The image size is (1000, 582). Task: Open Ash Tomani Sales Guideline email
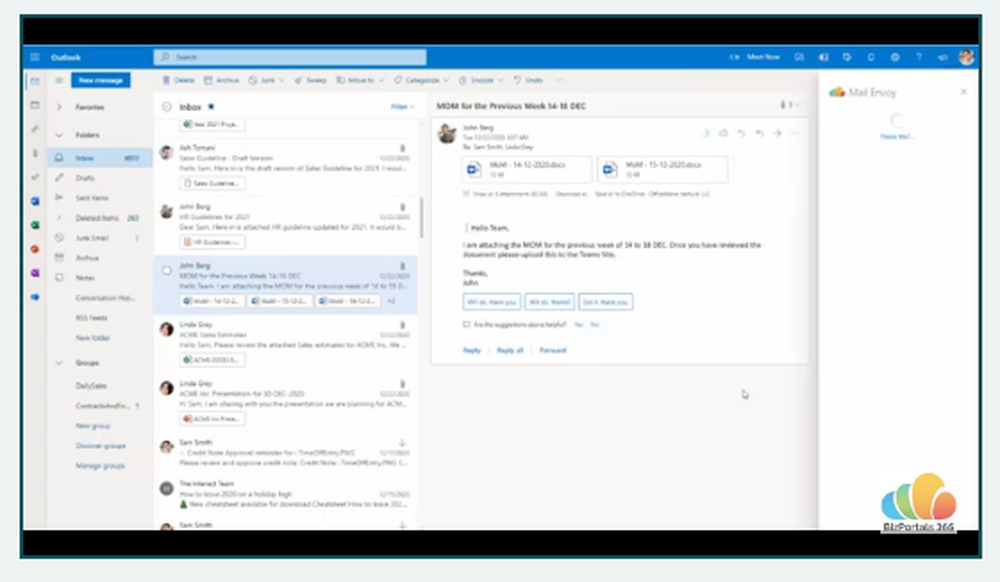286,168
